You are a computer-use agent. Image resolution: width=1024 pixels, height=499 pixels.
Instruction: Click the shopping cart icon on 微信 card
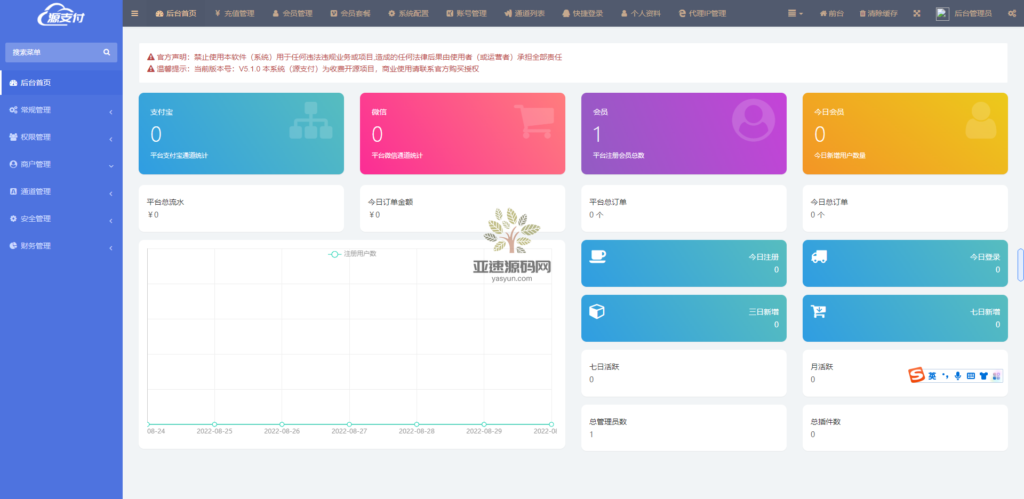(533, 121)
